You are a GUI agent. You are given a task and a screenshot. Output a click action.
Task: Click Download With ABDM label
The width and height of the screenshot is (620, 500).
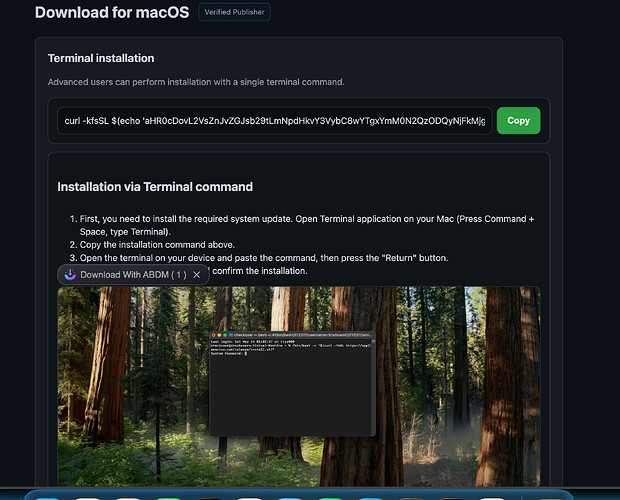click(x=133, y=275)
